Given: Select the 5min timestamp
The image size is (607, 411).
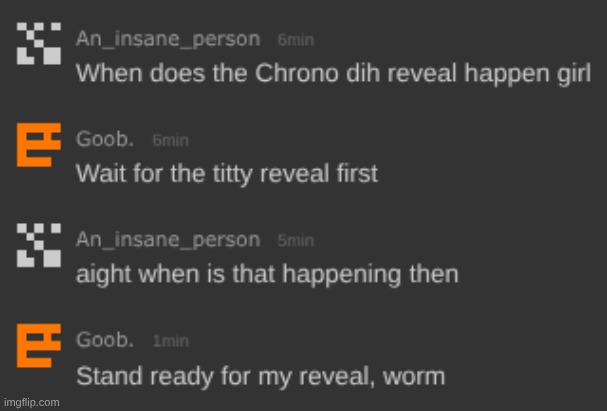Looking at the screenshot, I should click(x=296, y=241).
